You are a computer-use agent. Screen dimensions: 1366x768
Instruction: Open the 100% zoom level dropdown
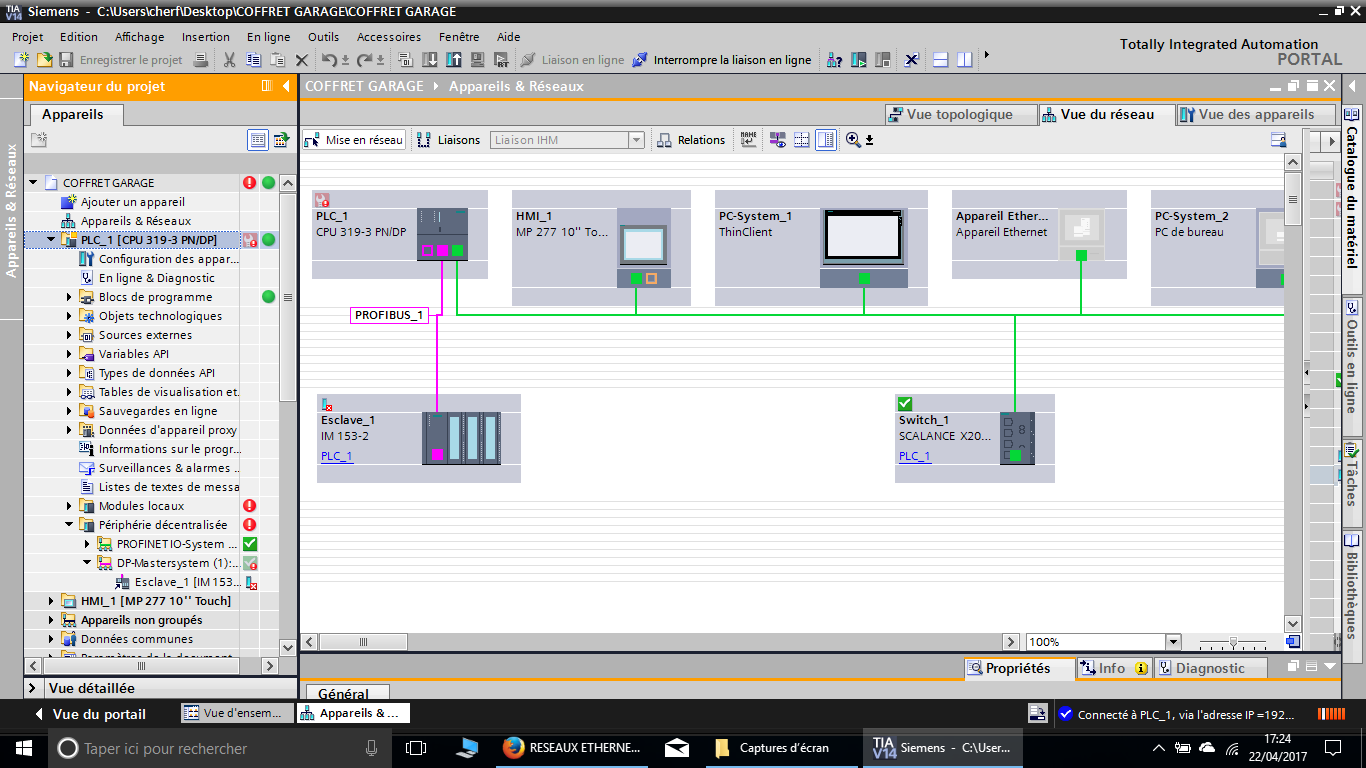click(1173, 642)
